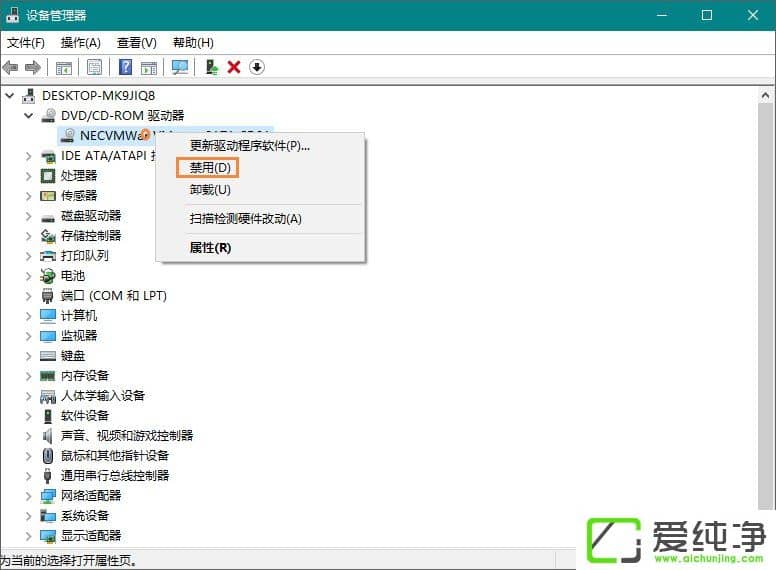Screen dimensions: 776x570
Task: Open the 查看(V) menu
Action: [x=136, y=43]
